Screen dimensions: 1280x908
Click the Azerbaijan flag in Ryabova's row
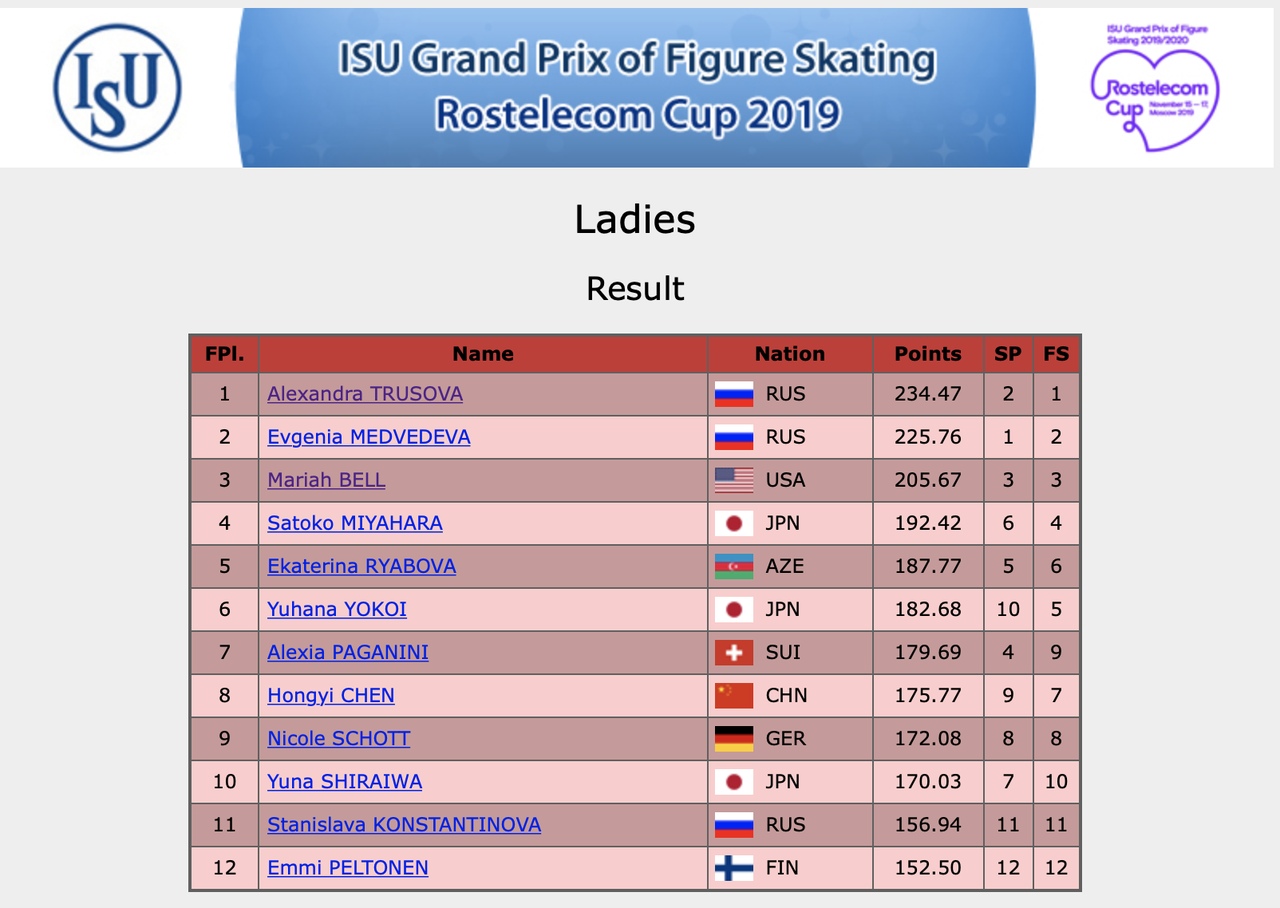click(x=734, y=566)
